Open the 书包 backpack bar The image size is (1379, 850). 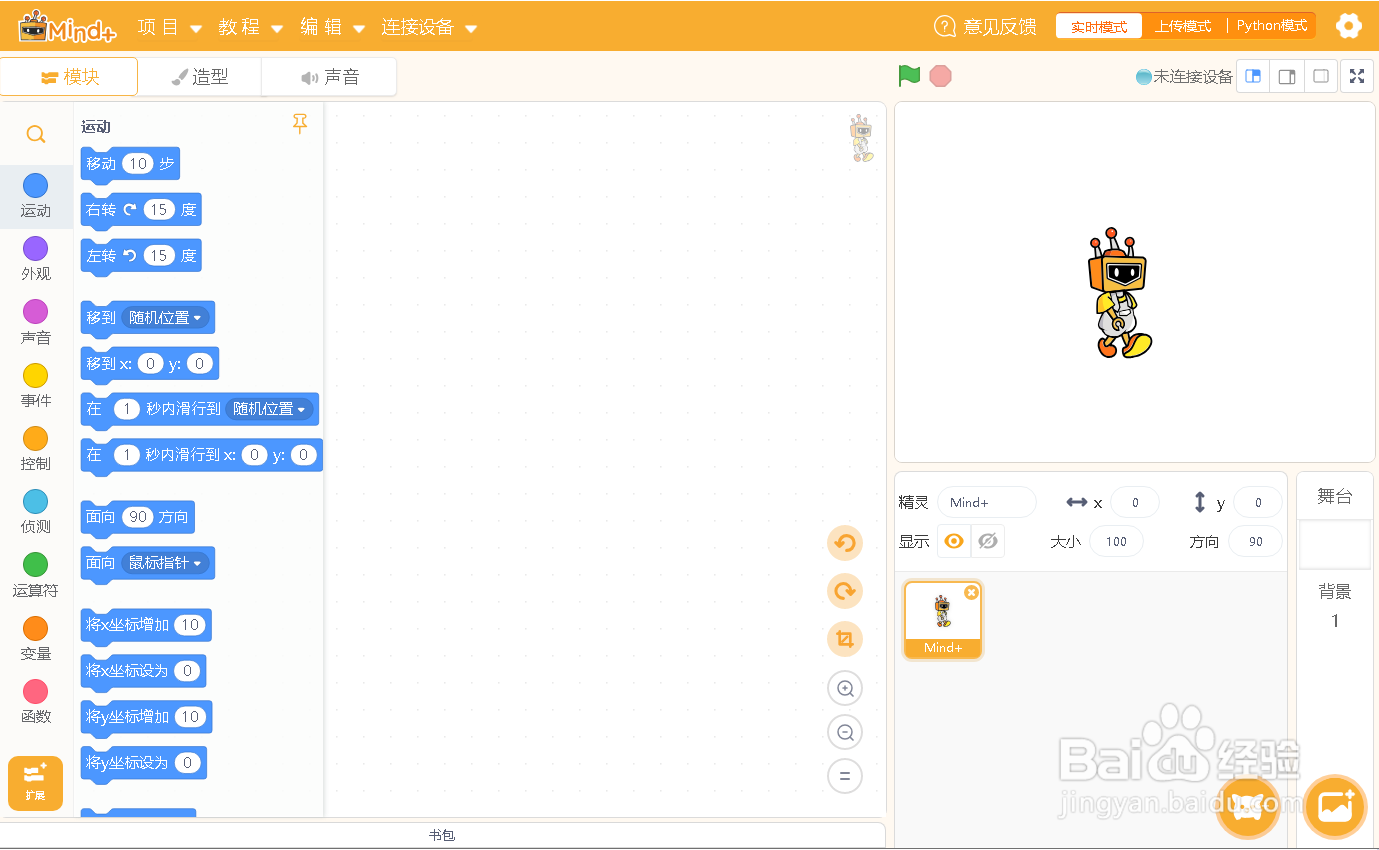click(x=442, y=835)
